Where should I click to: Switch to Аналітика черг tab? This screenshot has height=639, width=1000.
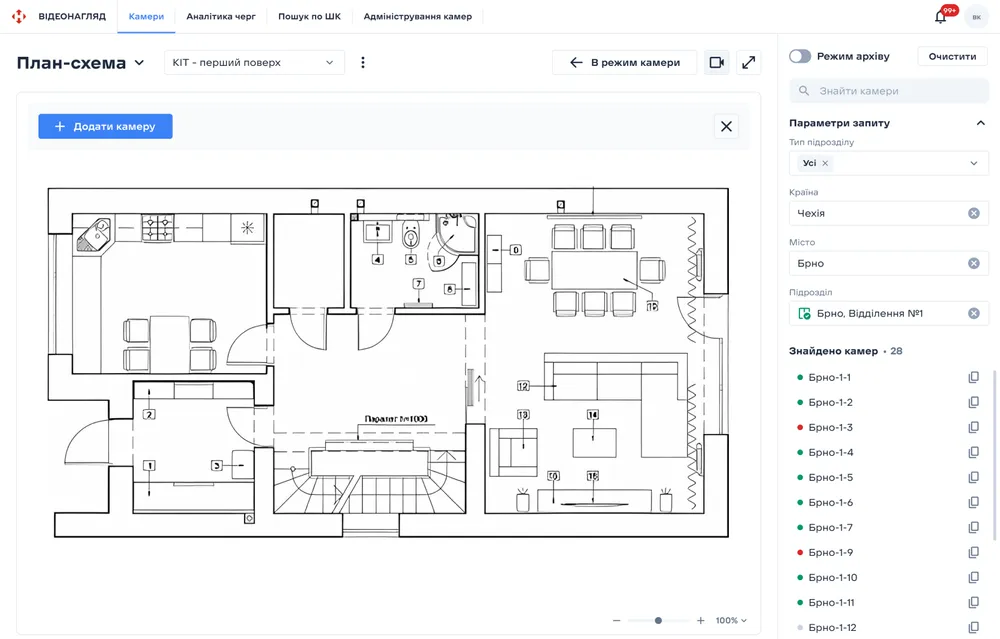click(221, 17)
